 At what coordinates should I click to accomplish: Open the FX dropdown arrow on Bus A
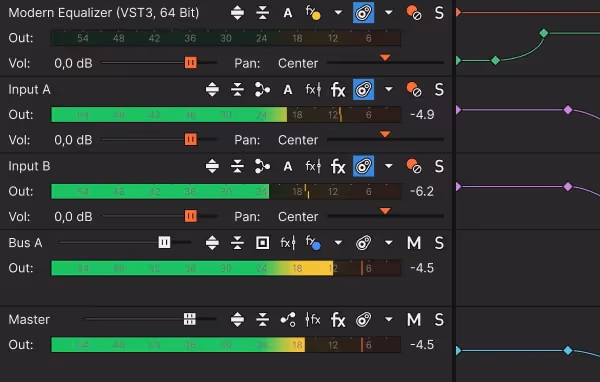pos(338,243)
